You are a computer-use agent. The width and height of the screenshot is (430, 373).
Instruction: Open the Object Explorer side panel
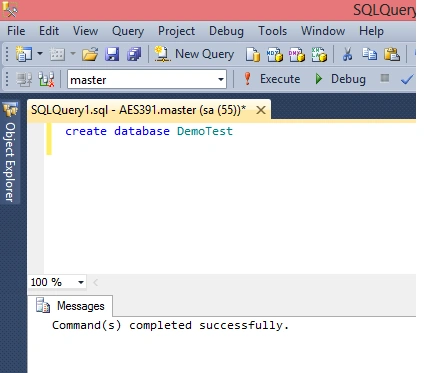click(x=10, y=153)
